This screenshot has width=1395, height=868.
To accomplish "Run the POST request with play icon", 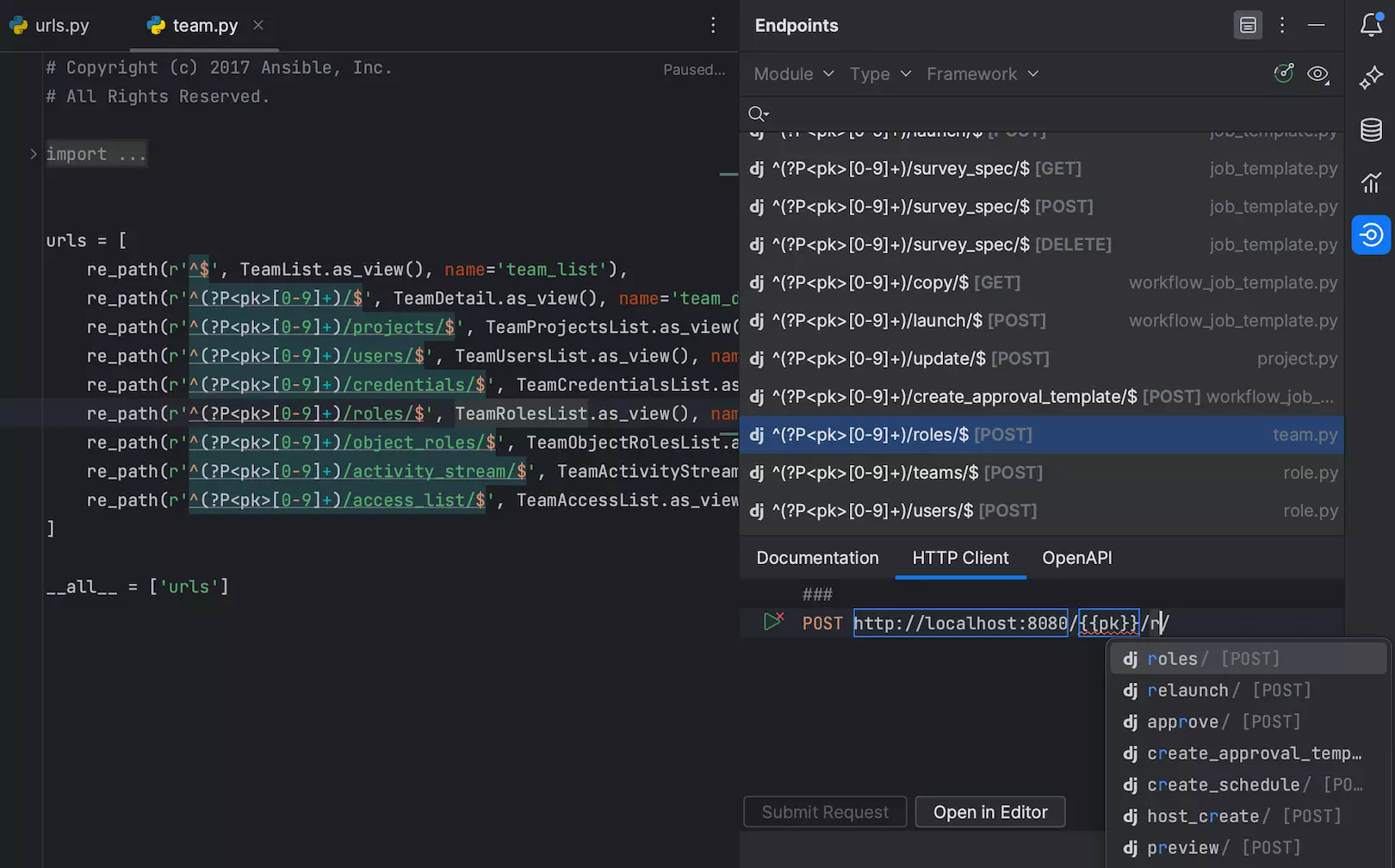I will pyautogui.click(x=772, y=622).
